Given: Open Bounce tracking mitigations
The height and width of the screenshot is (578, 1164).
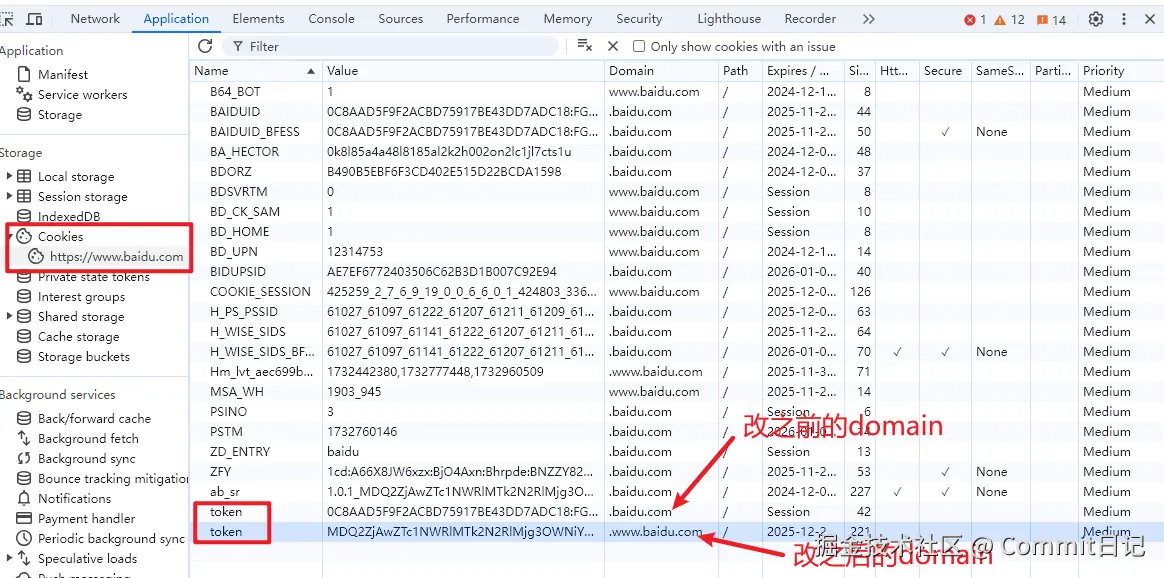Looking at the screenshot, I should tap(112, 479).
